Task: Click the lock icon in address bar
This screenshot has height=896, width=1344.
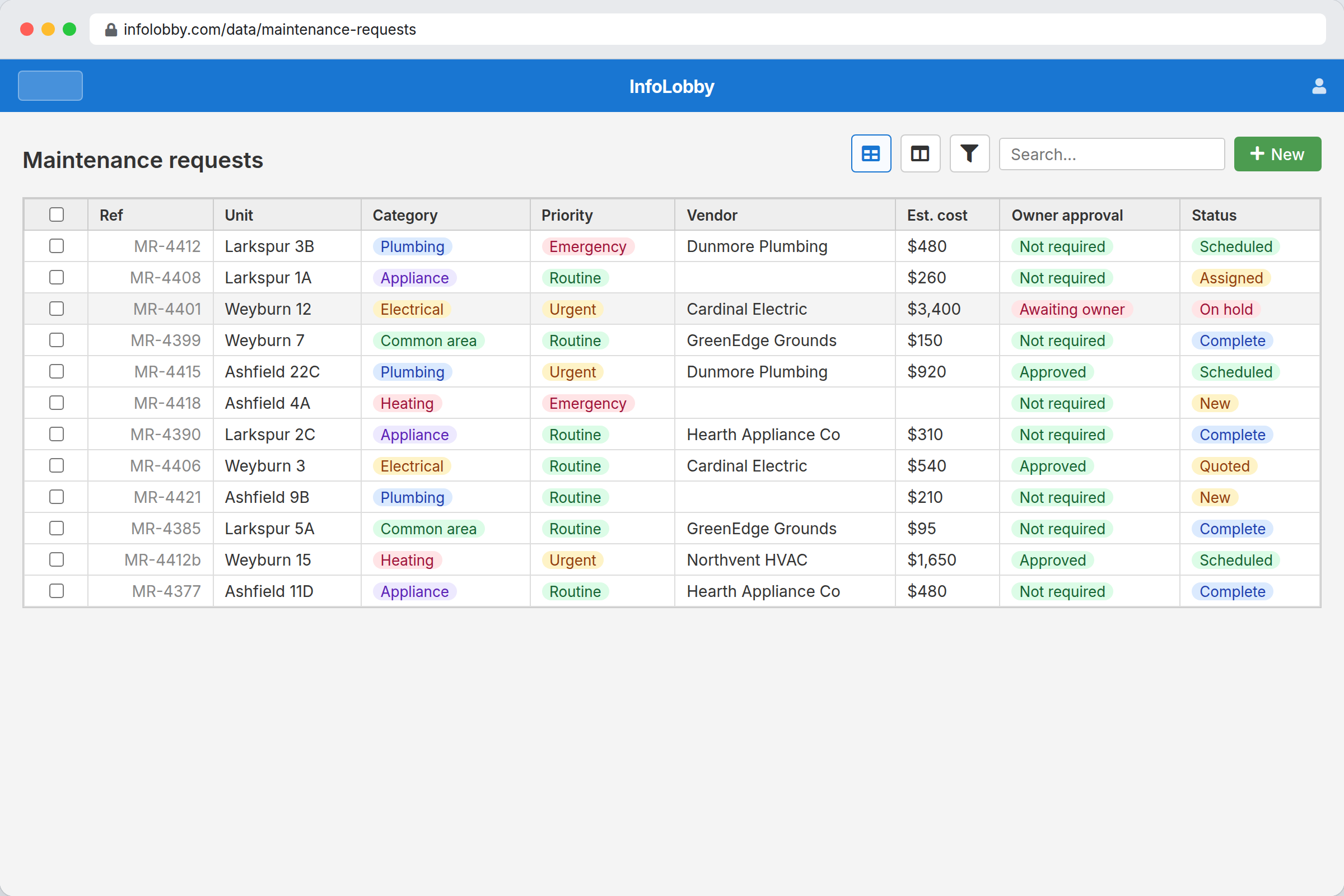Action: click(x=111, y=30)
